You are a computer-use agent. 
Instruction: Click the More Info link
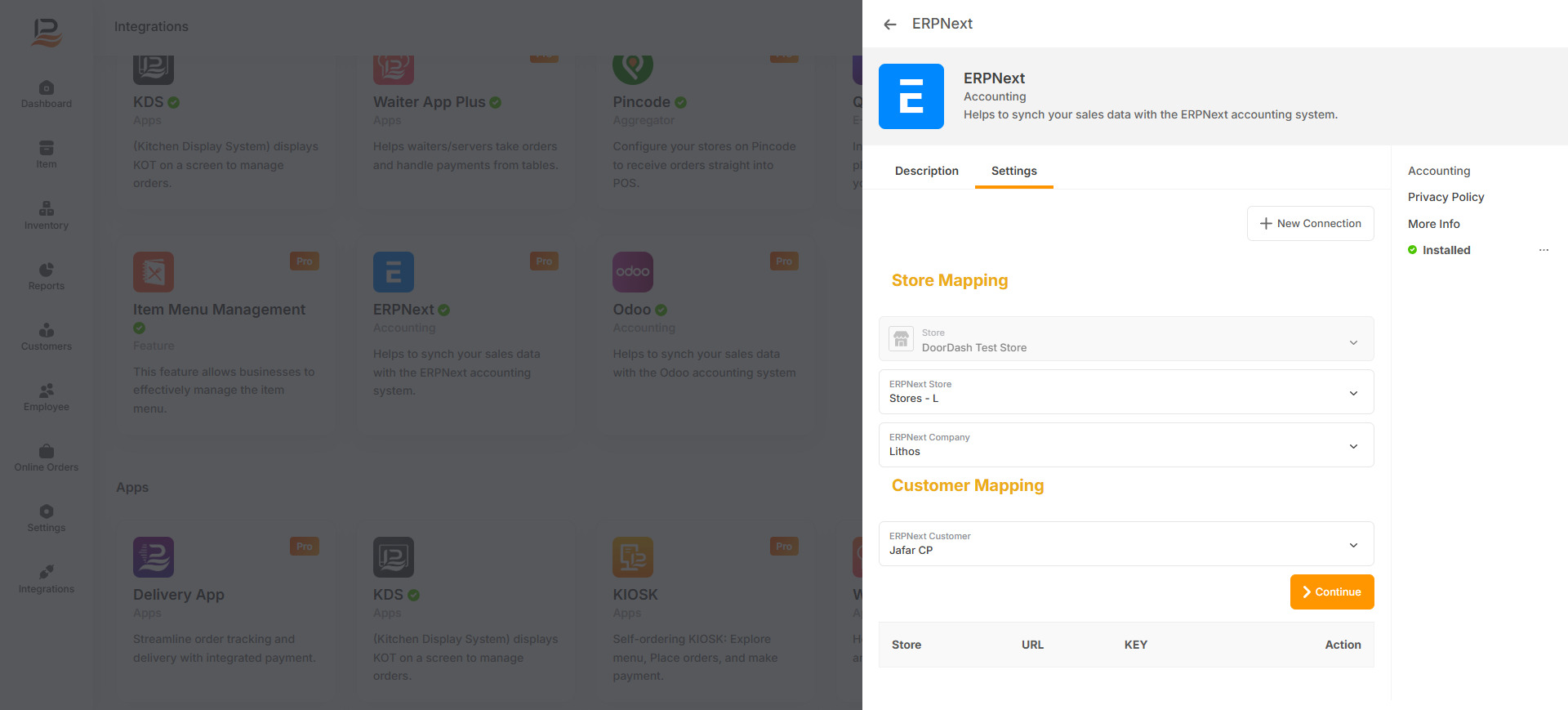coord(1433,224)
